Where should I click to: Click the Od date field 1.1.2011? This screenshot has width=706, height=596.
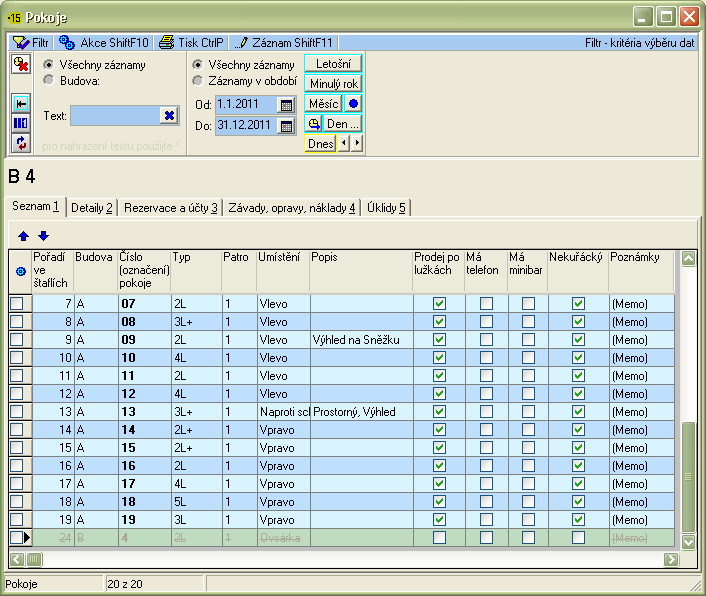[x=246, y=104]
